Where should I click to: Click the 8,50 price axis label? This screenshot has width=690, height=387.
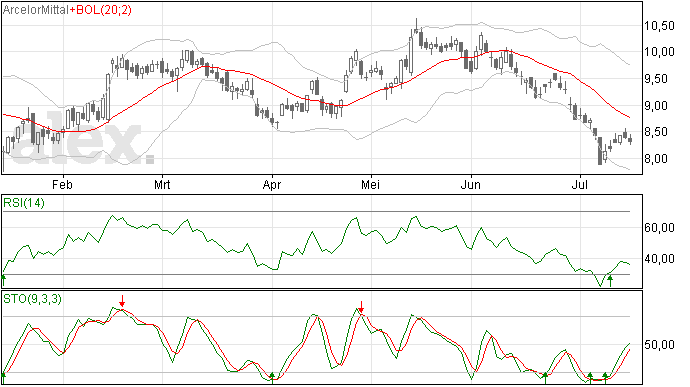pyautogui.click(x=659, y=132)
